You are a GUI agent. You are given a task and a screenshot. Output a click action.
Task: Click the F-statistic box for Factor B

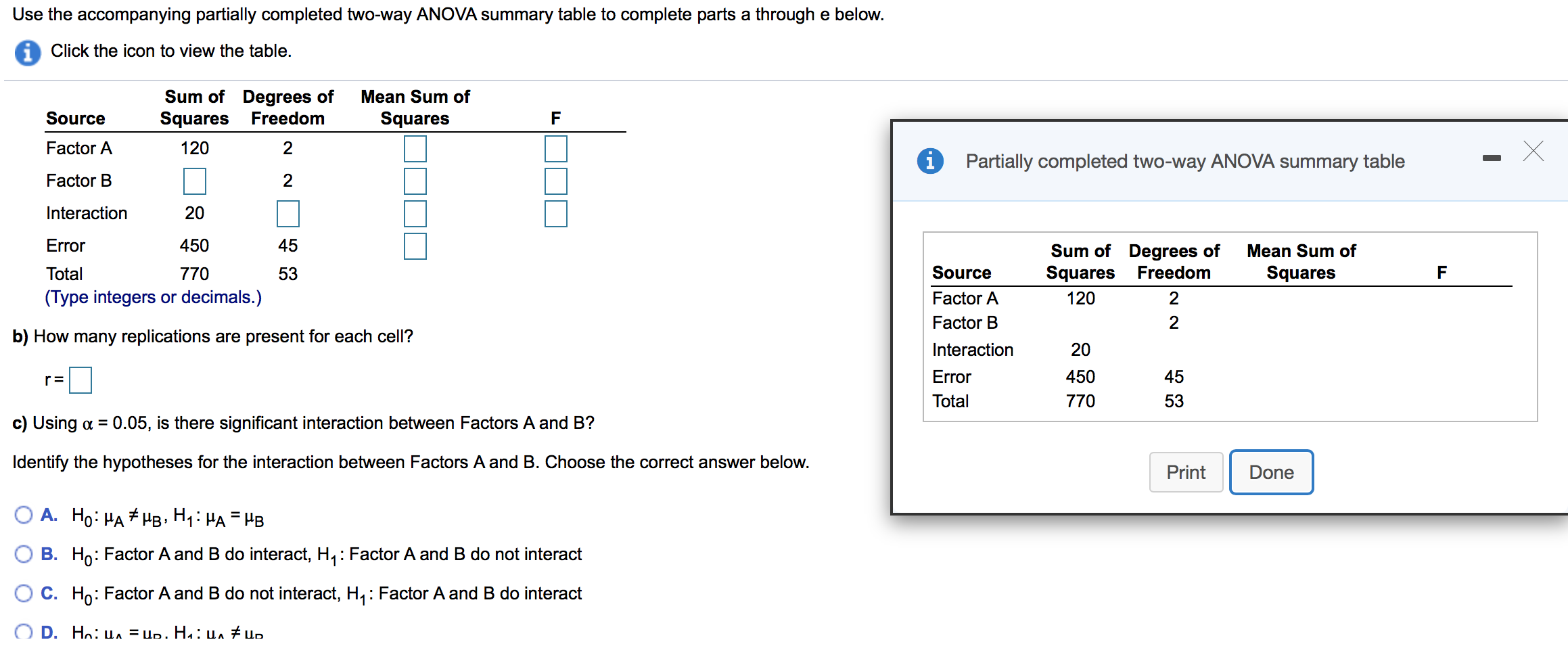click(x=555, y=181)
